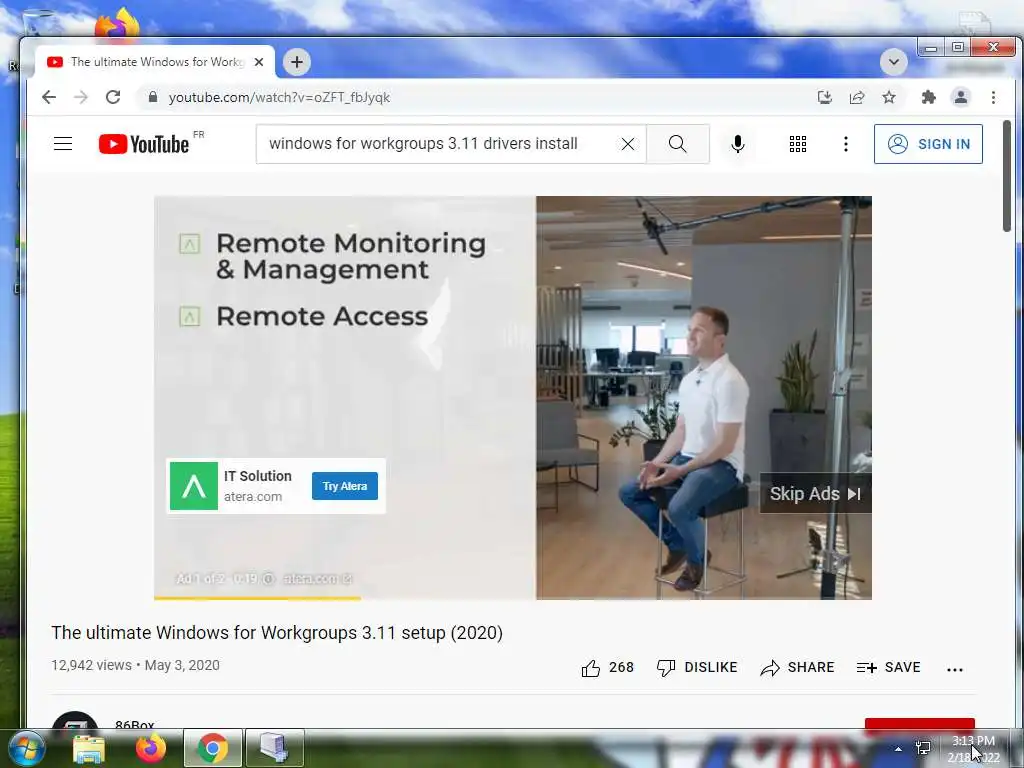The image size is (1024, 768).
Task: View site info padlock icon
Action: click(153, 97)
